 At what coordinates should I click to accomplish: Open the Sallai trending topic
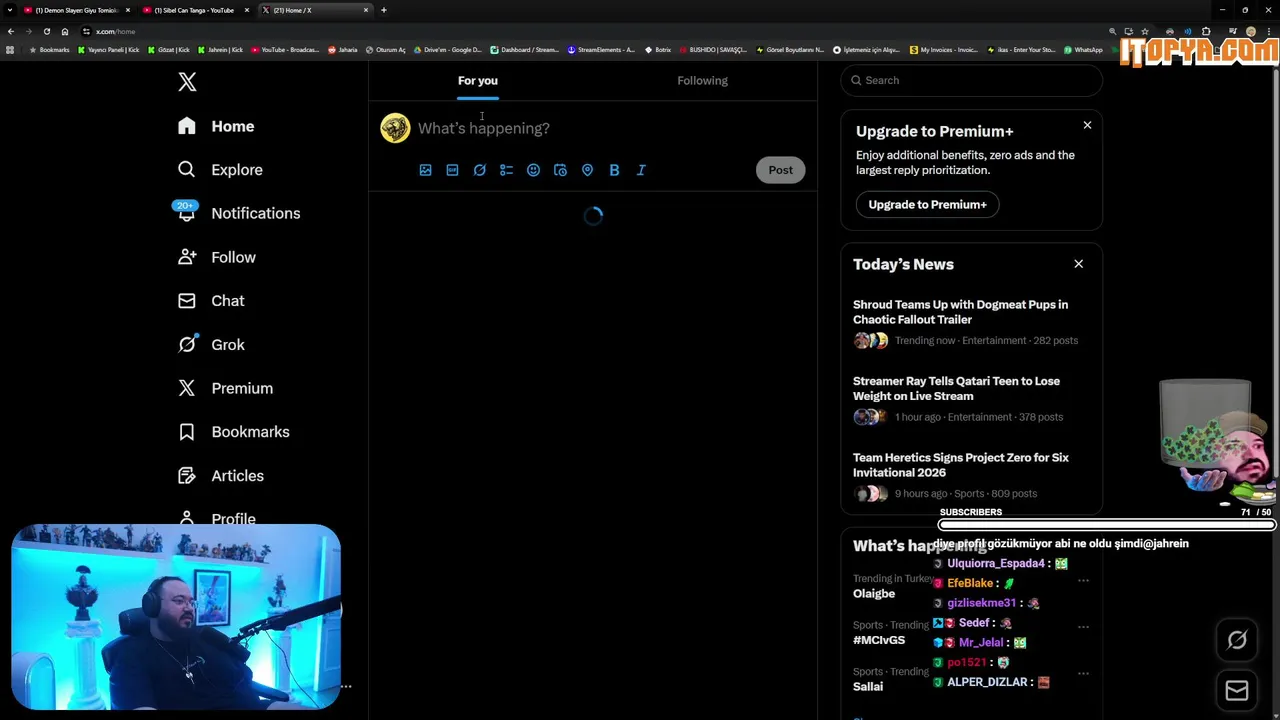click(868, 687)
